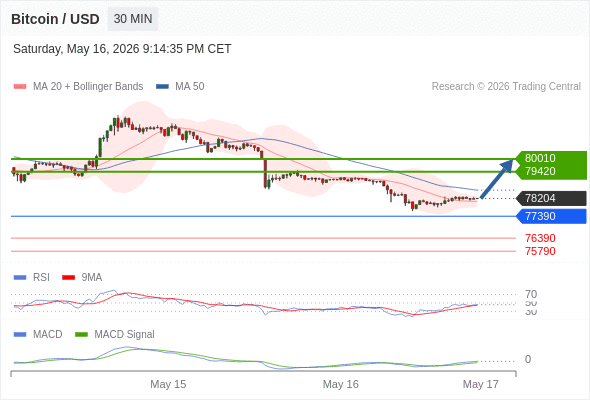Click the MA 20 + Bollinger Bands legend swatch
Viewport: 590px width, 400px height.
coord(20,87)
